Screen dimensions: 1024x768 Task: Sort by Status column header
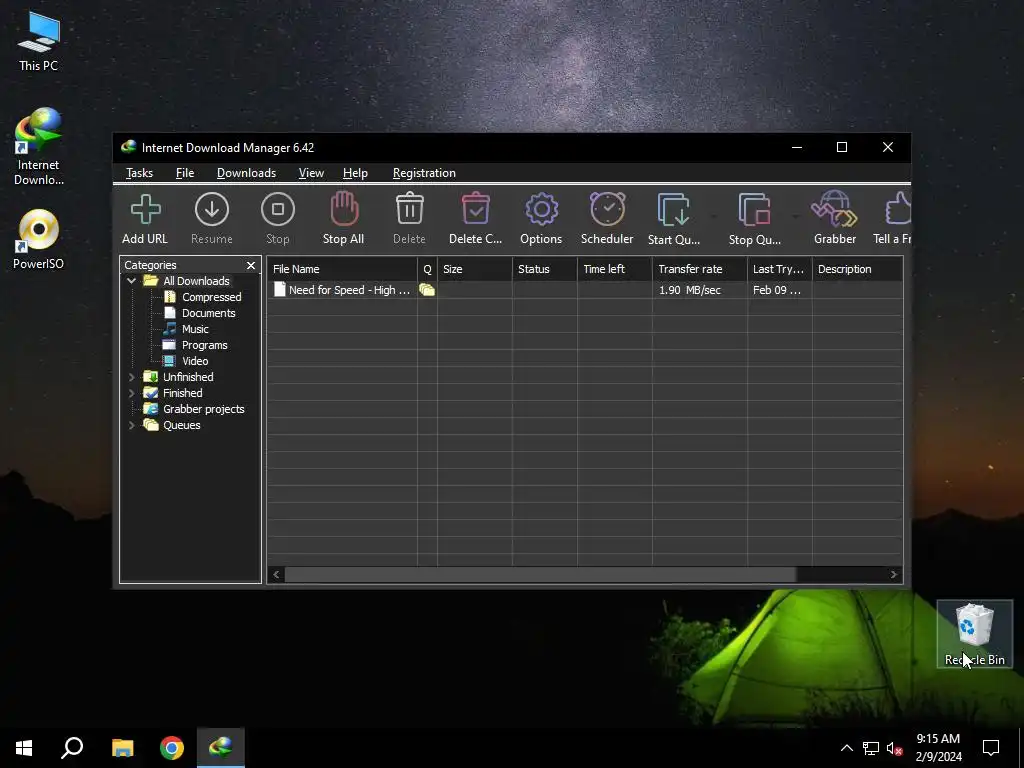[545, 269]
